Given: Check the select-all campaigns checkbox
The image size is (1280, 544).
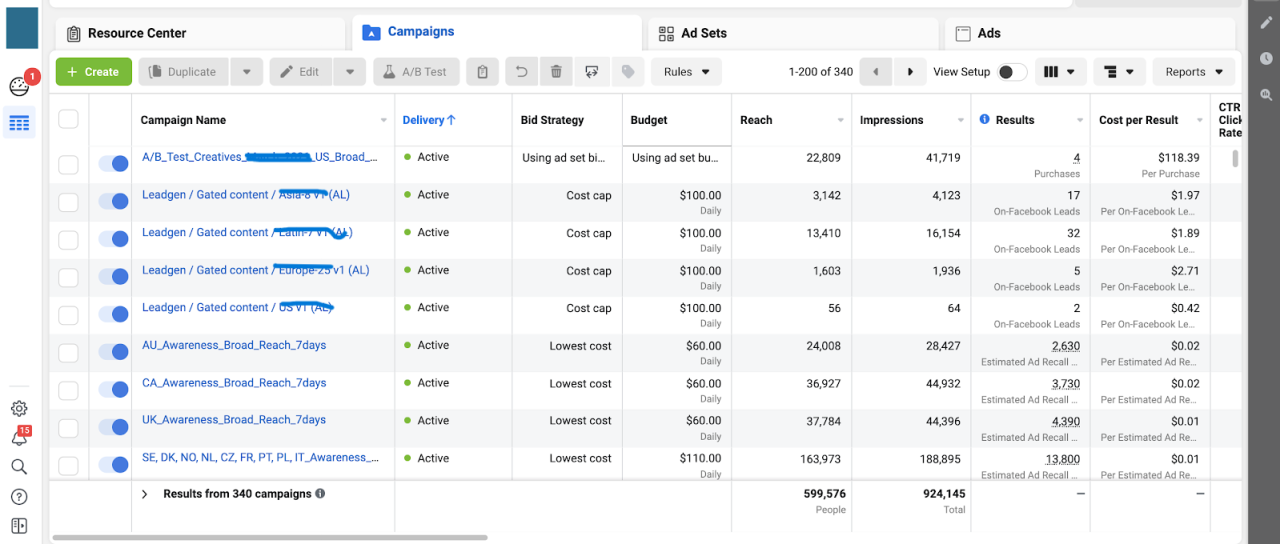Looking at the screenshot, I should (x=68, y=120).
